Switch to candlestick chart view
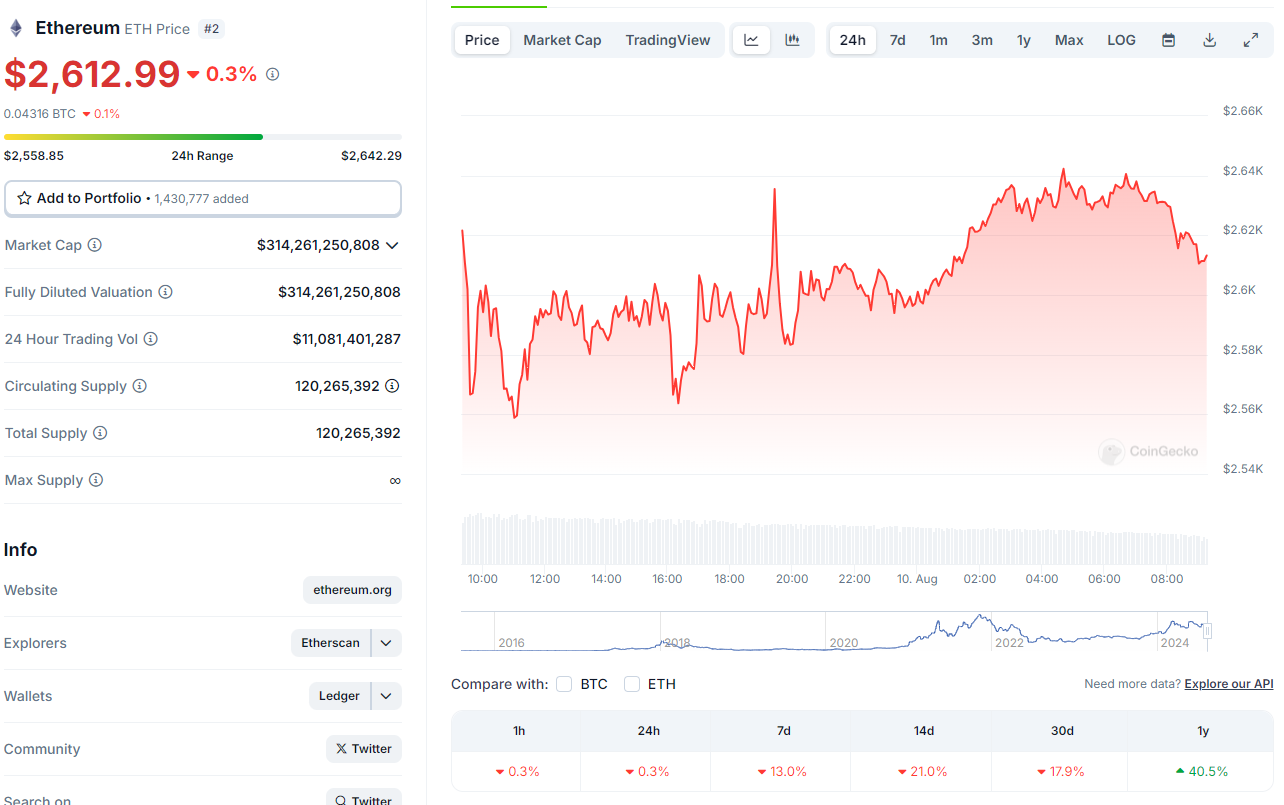Screen dimensions: 1284x805 (x=792, y=40)
